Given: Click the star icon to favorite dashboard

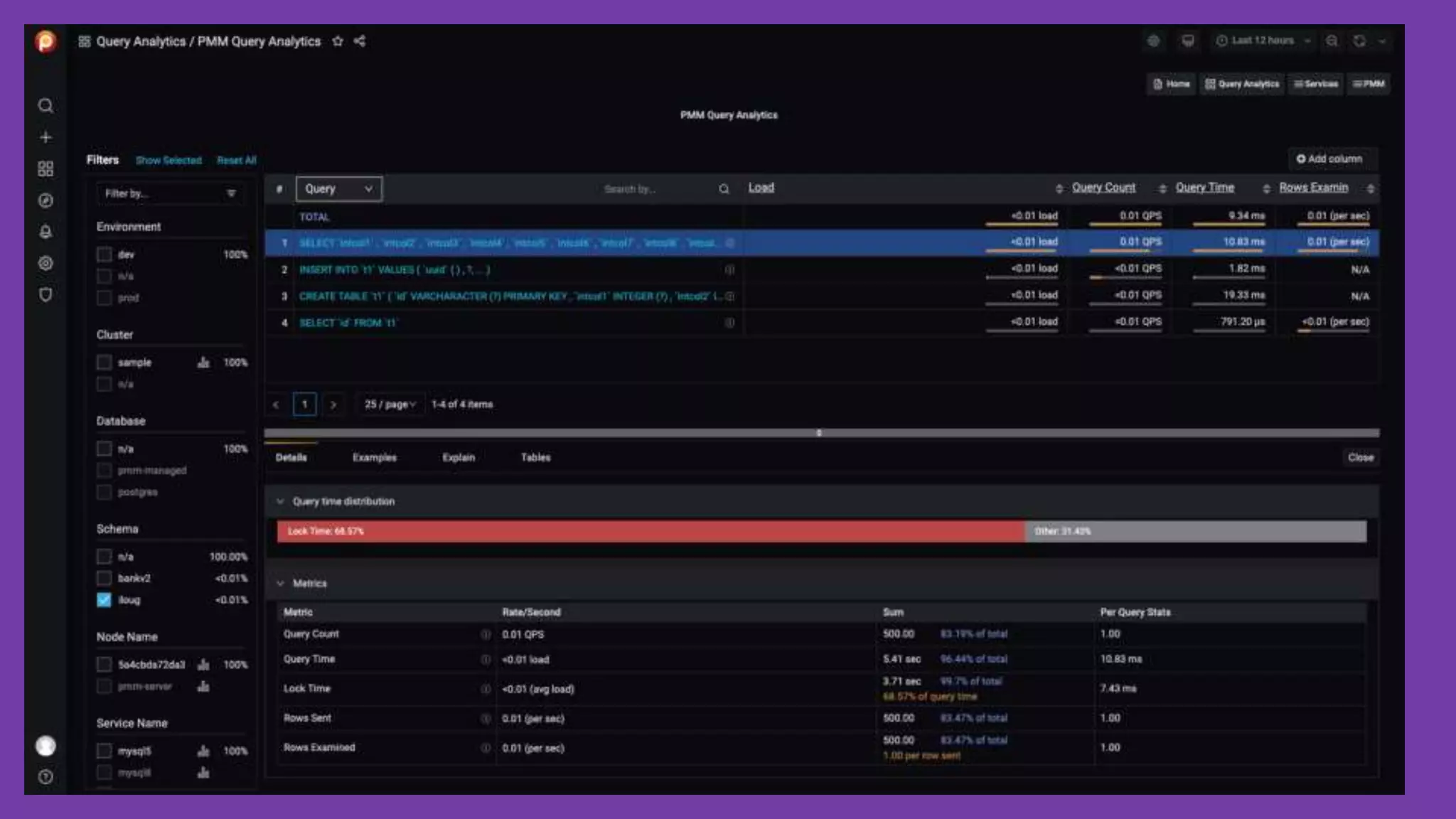Looking at the screenshot, I should tap(338, 41).
